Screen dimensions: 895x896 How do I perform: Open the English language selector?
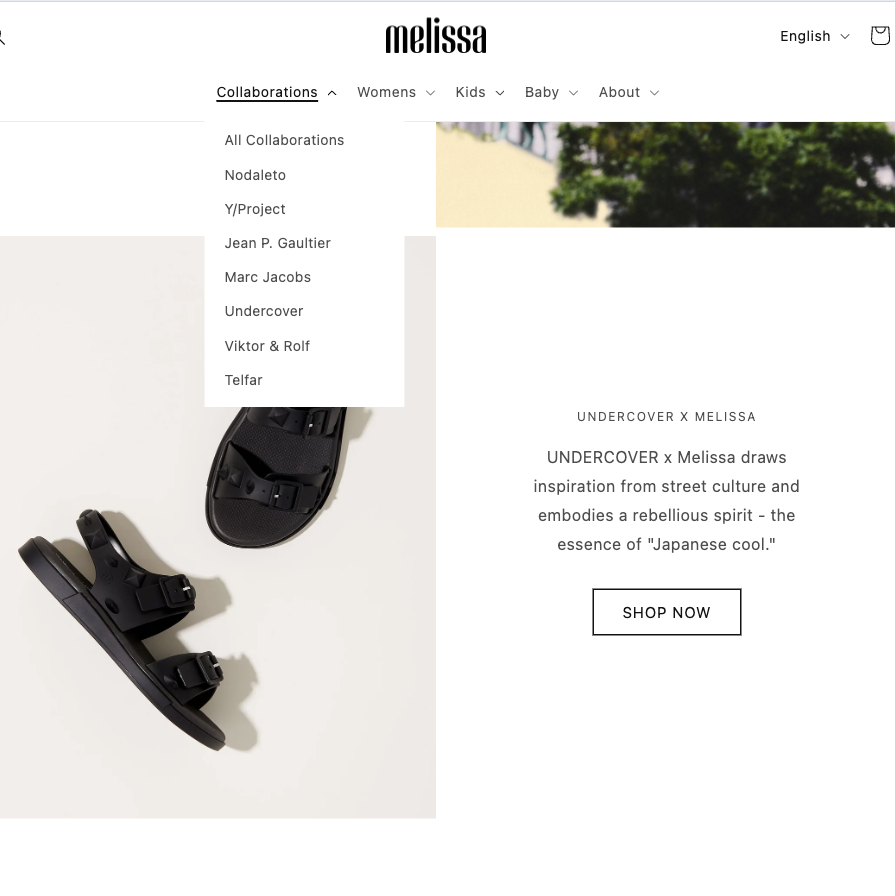pyautogui.click(x=815, y=36)
